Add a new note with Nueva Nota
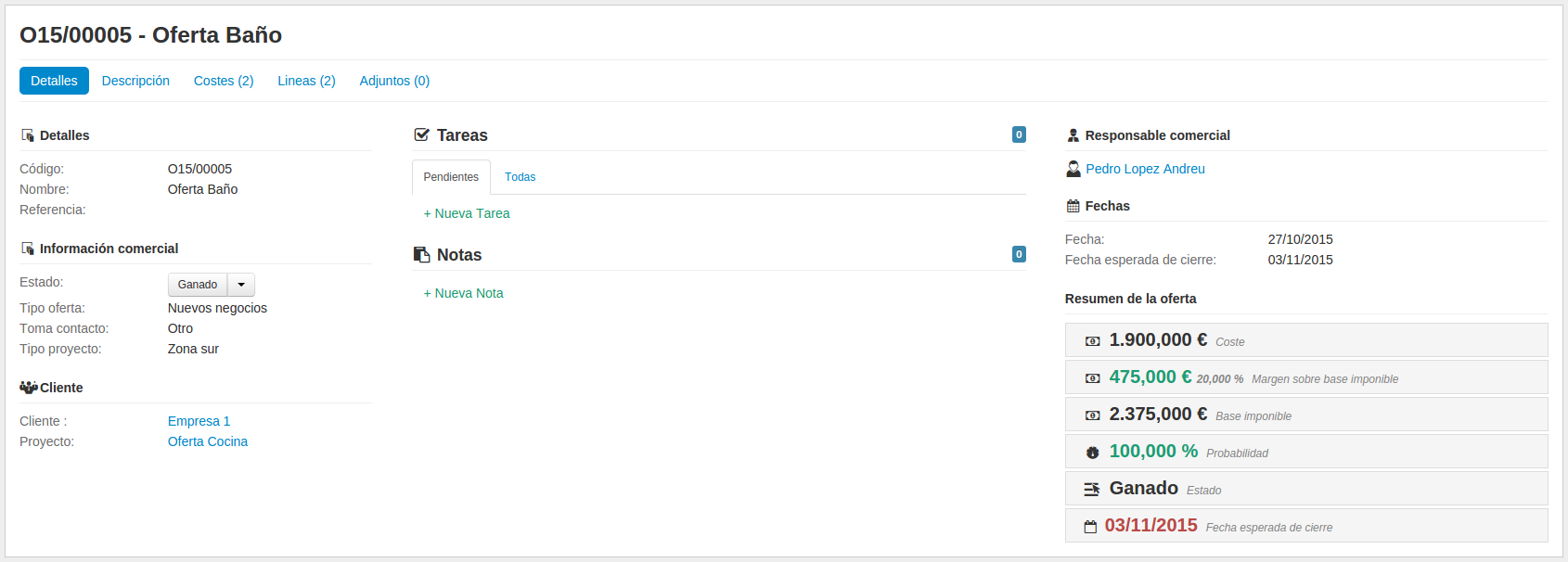This screenshot has width=1568, height=562. [x=463, y=293]
